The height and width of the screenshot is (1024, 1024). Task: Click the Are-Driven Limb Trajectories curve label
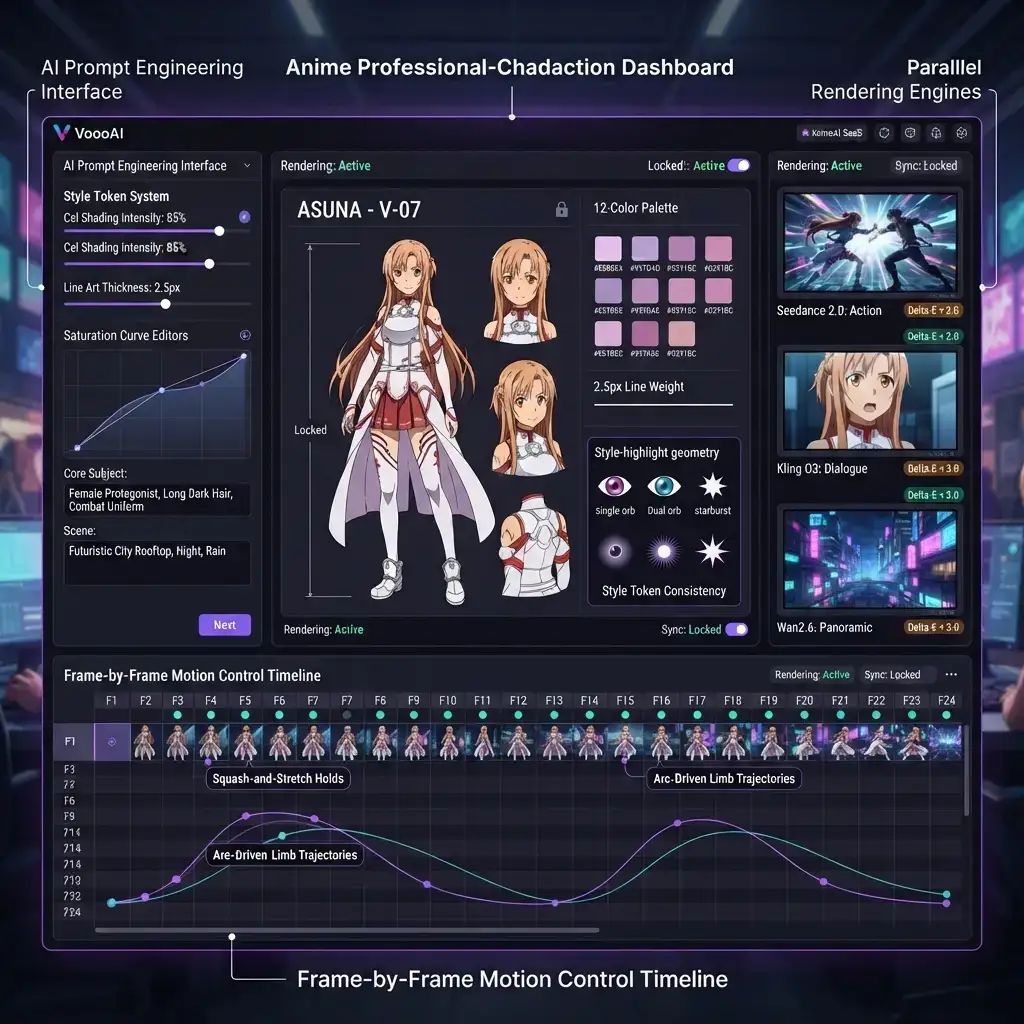(x=285, y=855)
